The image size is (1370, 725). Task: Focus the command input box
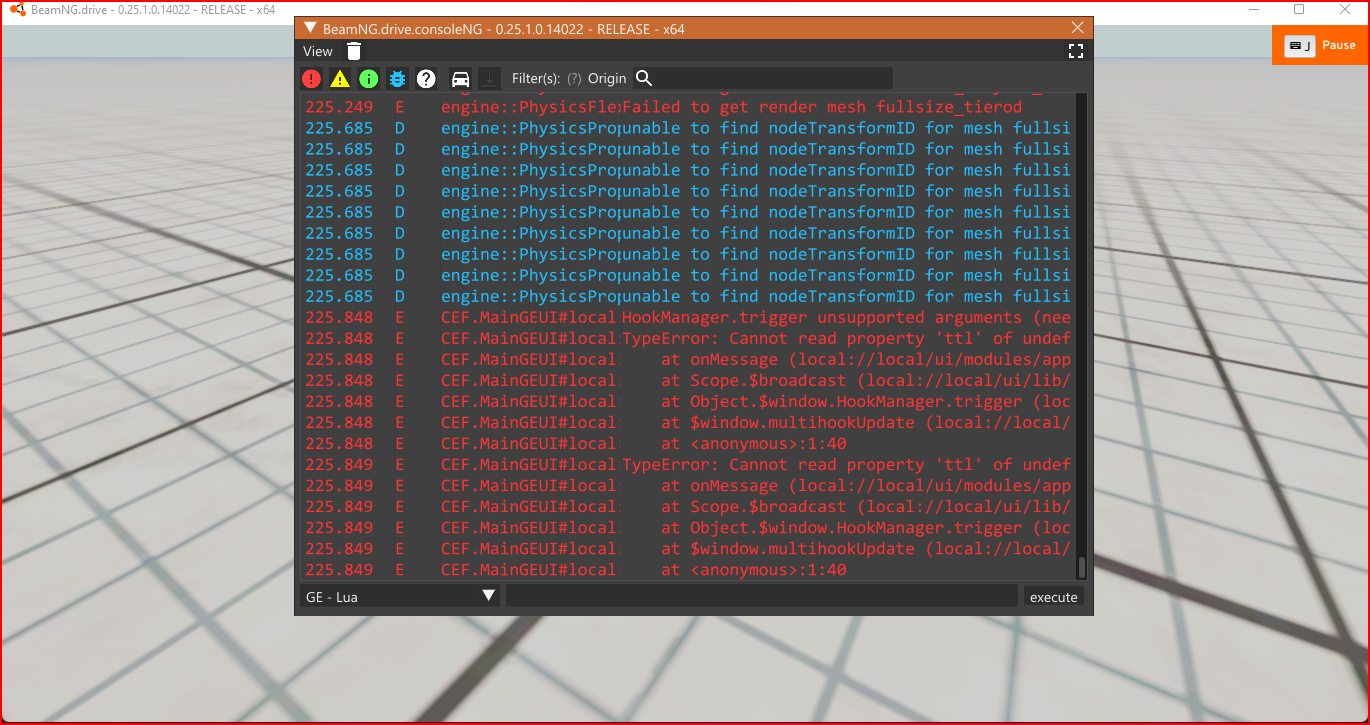(x=762, y=596)
